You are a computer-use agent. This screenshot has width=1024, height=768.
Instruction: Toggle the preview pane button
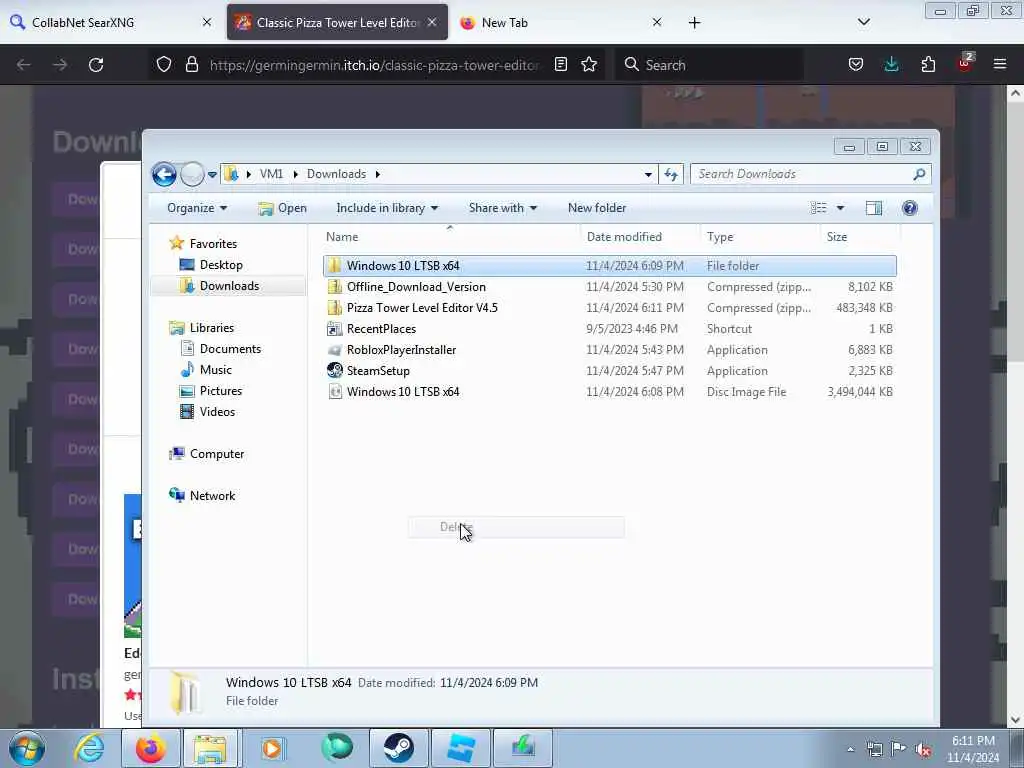(874, 208)
